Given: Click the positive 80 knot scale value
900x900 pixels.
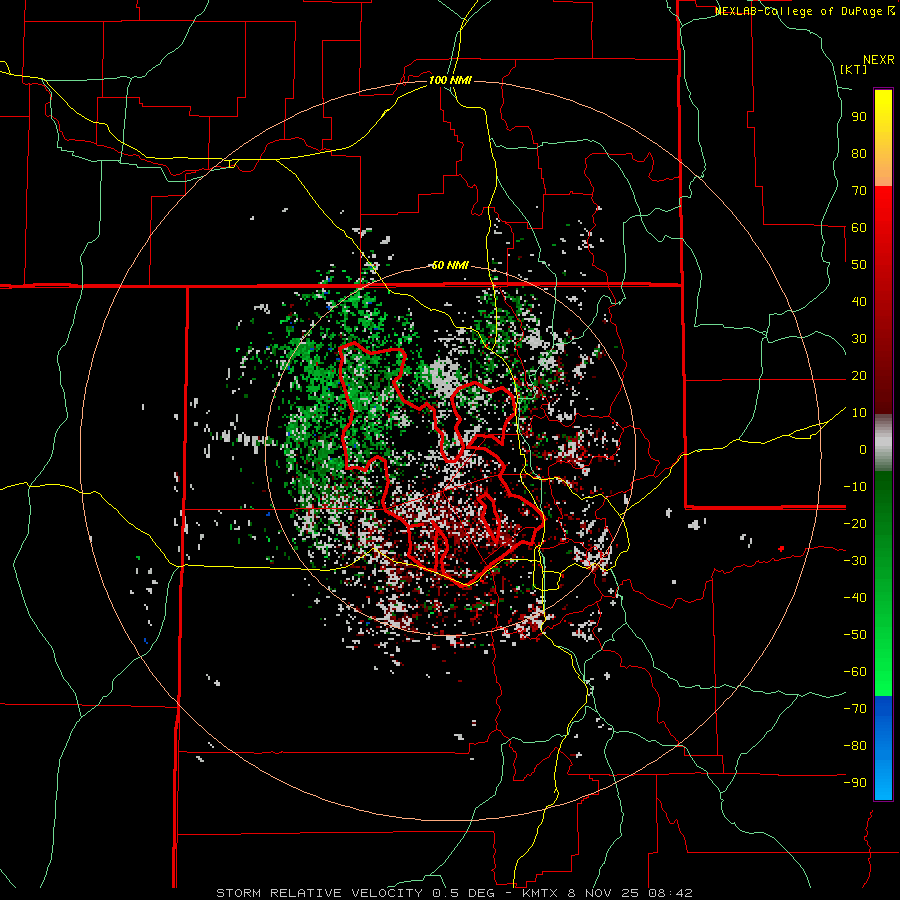Looking at the screenshot, I should [x=859, y=154].
